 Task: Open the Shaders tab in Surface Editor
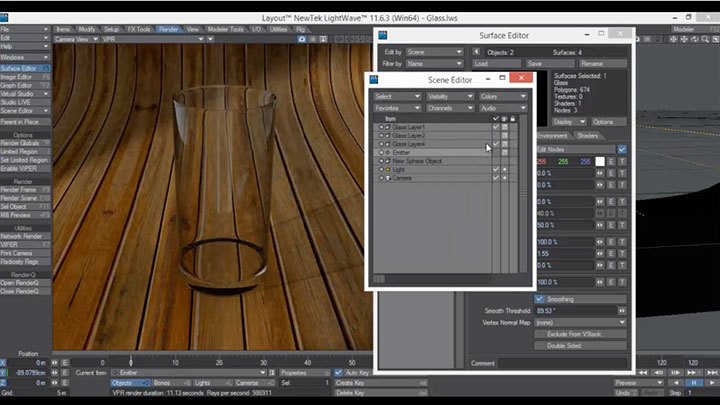tap(587, 136)
